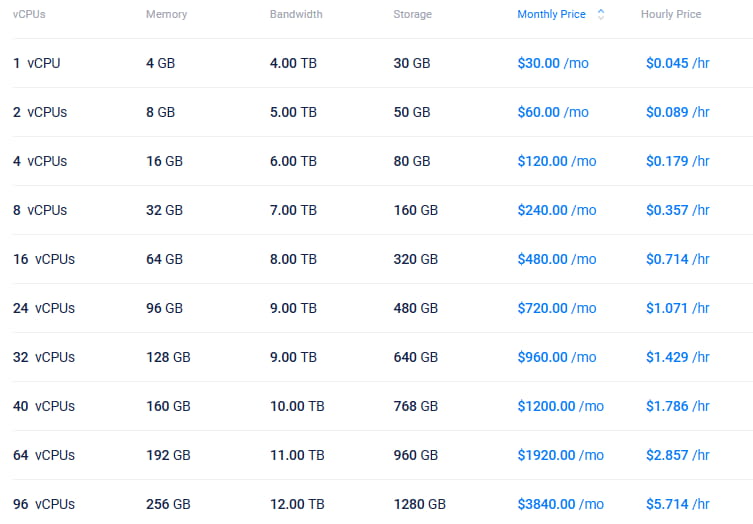Screen dimensions: 753x524
Task: Click the Bandwidth column header
Action: 295,15
